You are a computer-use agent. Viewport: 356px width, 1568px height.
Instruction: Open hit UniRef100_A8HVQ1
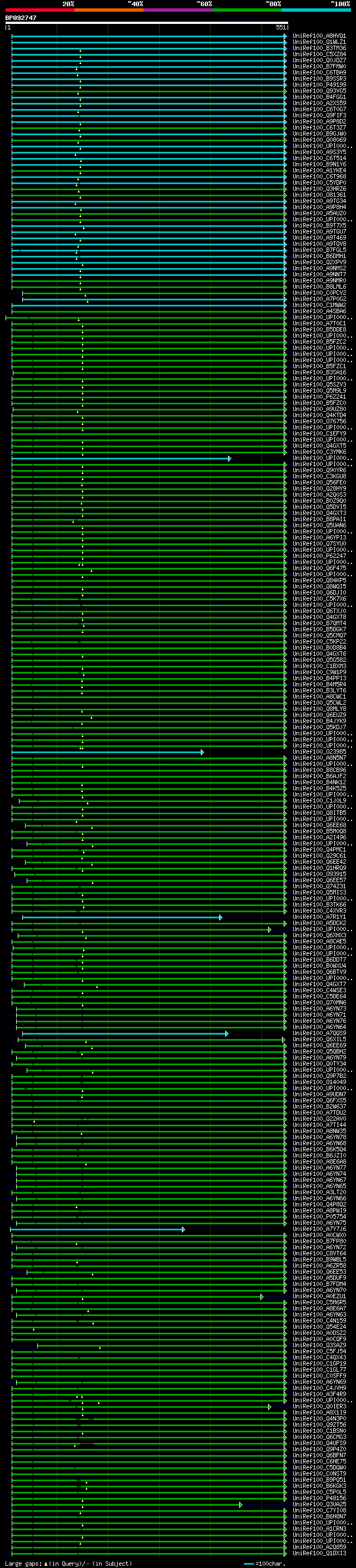(319, 36)
